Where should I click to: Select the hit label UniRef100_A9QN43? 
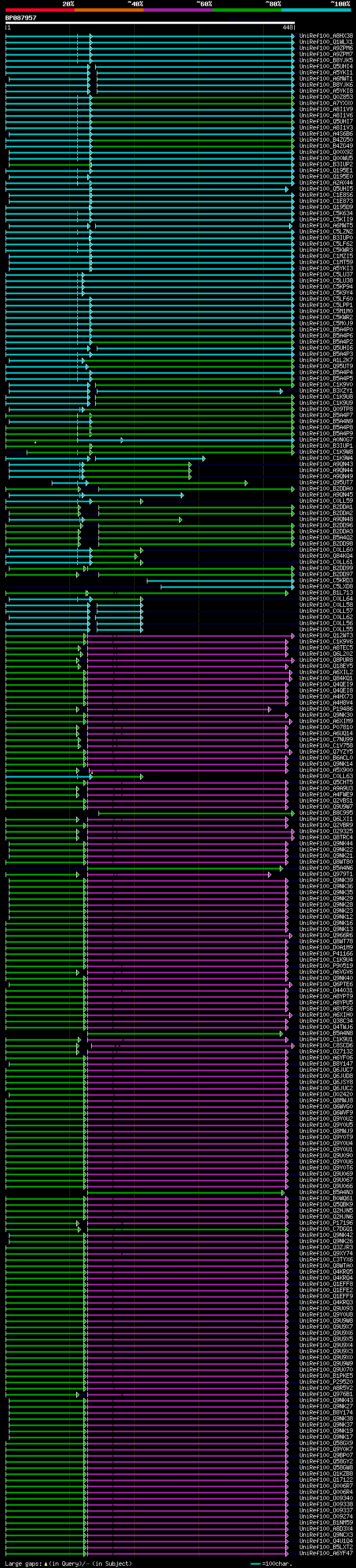pos(326,464)
